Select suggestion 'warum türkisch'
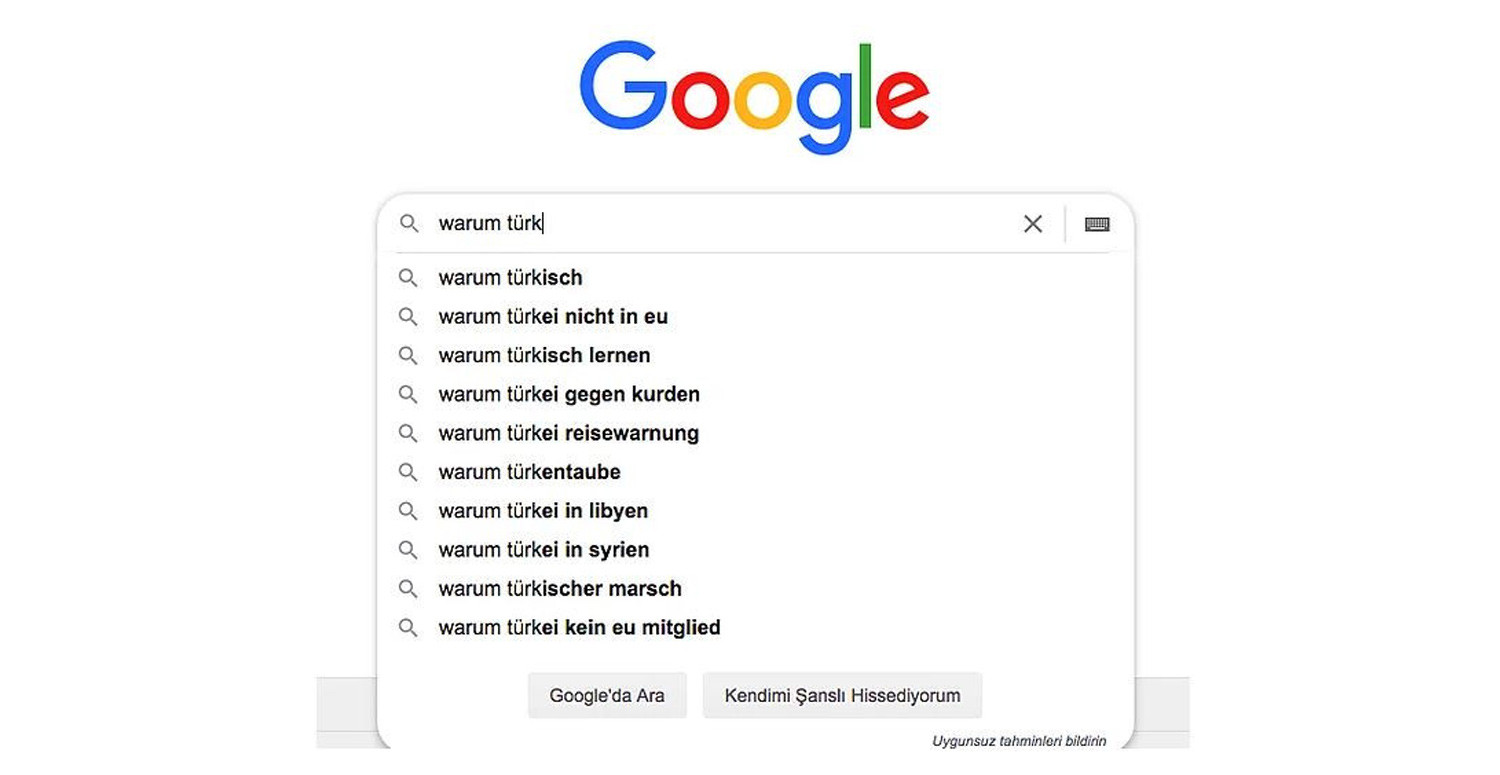Image resolution: width=1500 pixels, height=775 pixels. pos(510,278)
